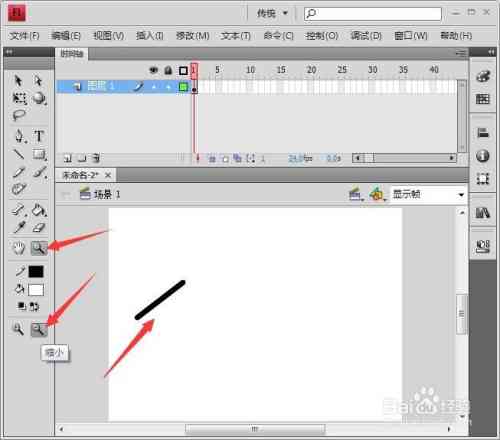Open the workspace switcher dropdown
The width and height of the screenshot is (500, 440).
tap(272, 13)
